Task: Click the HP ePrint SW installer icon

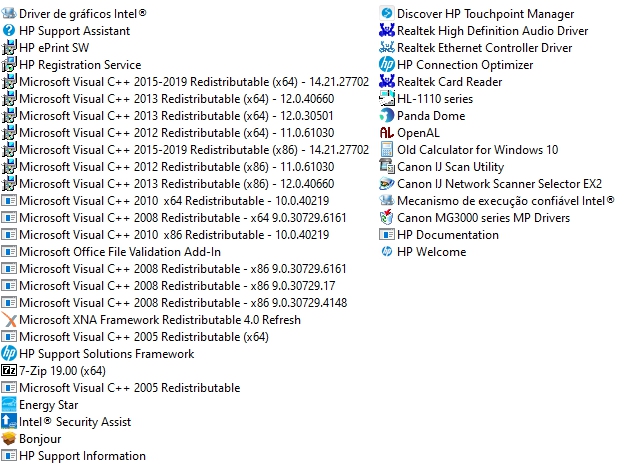Action: (9, 48)
